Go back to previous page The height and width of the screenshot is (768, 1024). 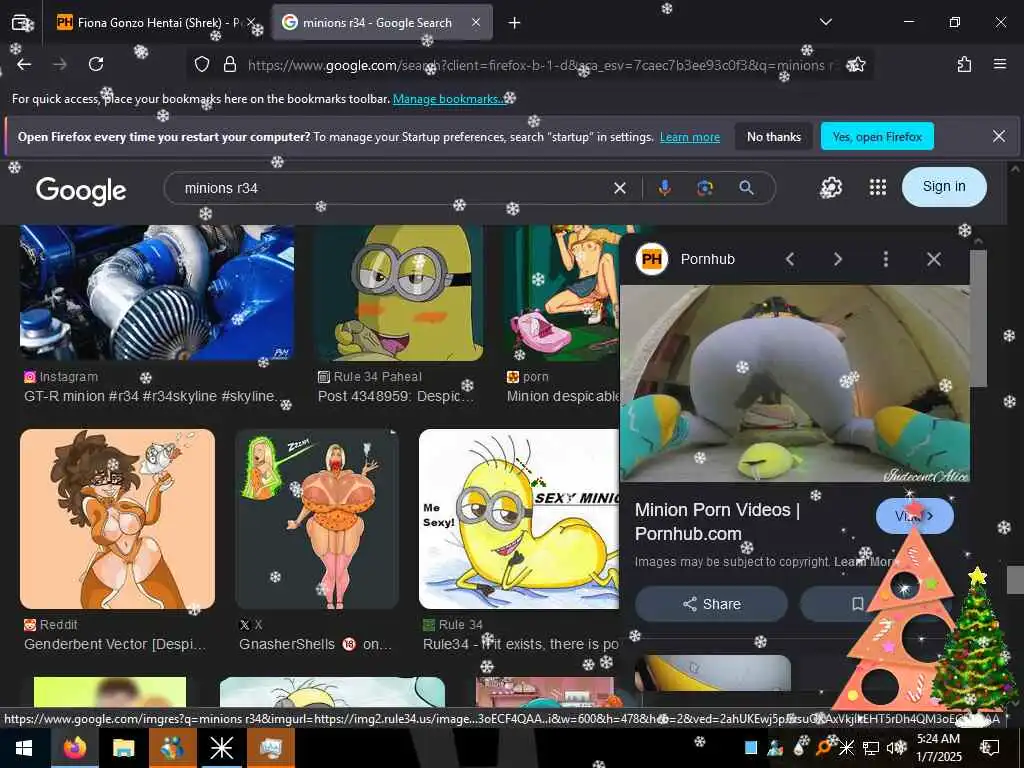coord(24,64)
